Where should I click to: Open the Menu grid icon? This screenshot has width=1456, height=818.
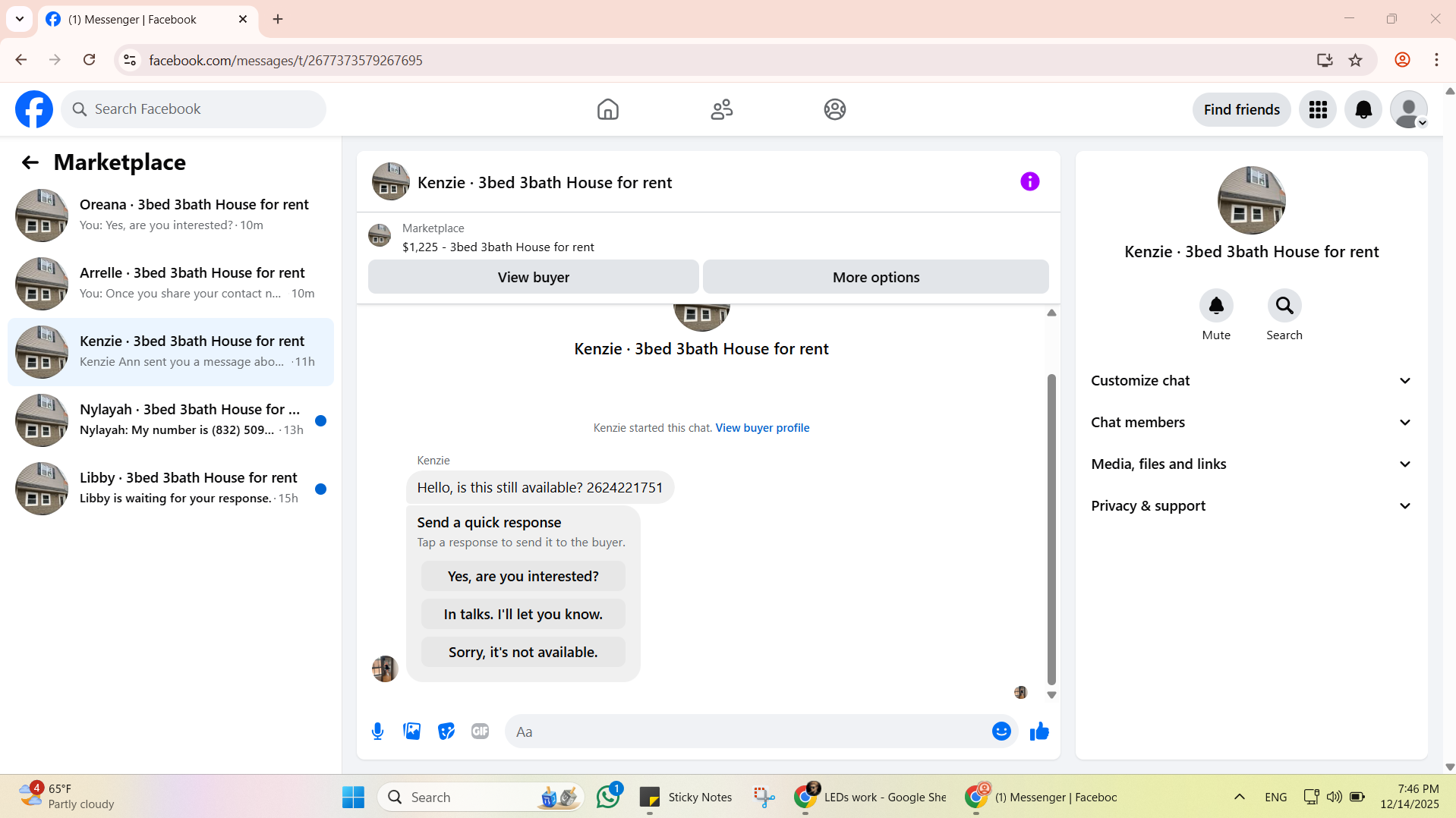(1317, 109)
